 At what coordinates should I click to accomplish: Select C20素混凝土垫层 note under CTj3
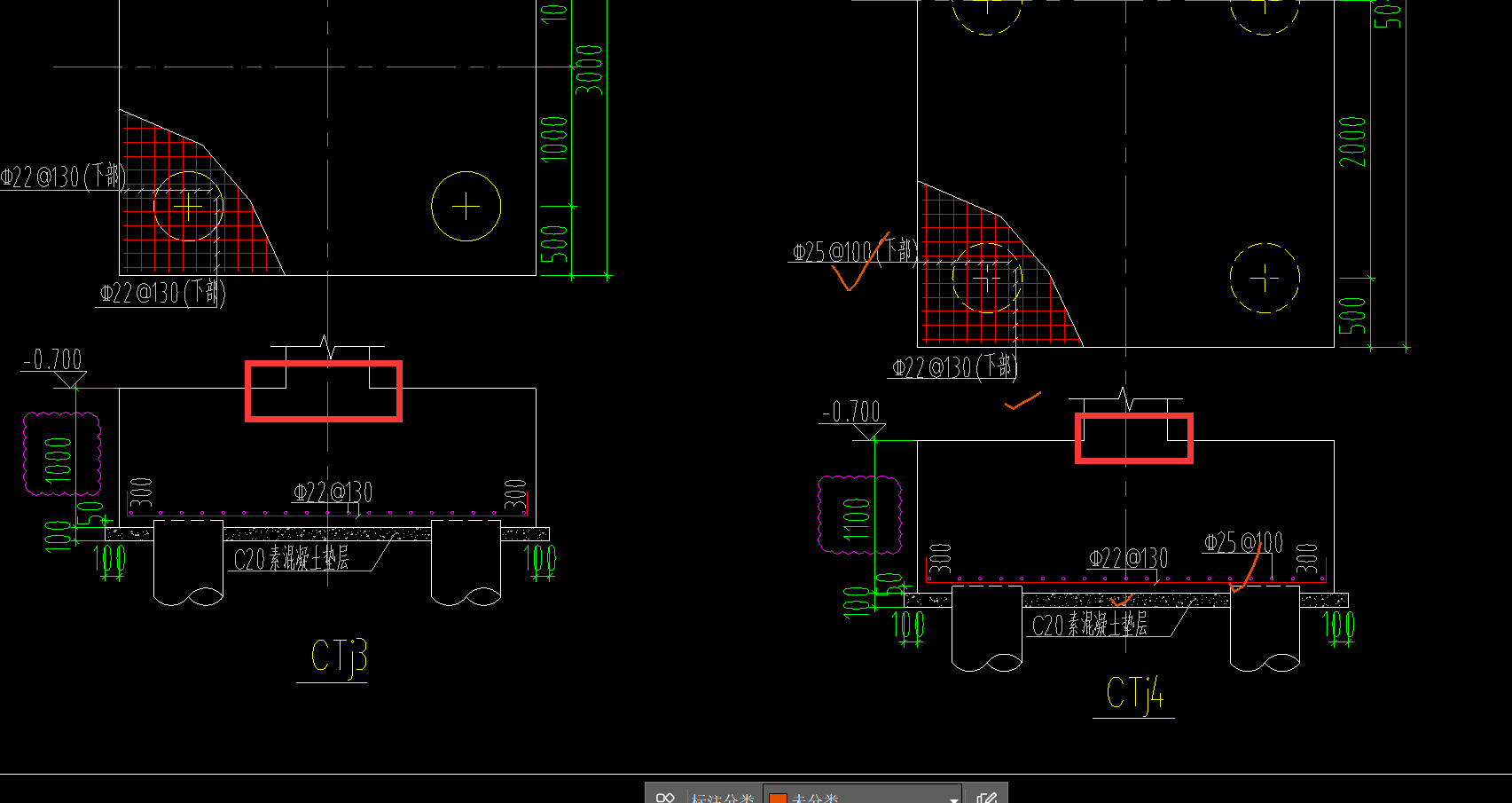[291, 558]
